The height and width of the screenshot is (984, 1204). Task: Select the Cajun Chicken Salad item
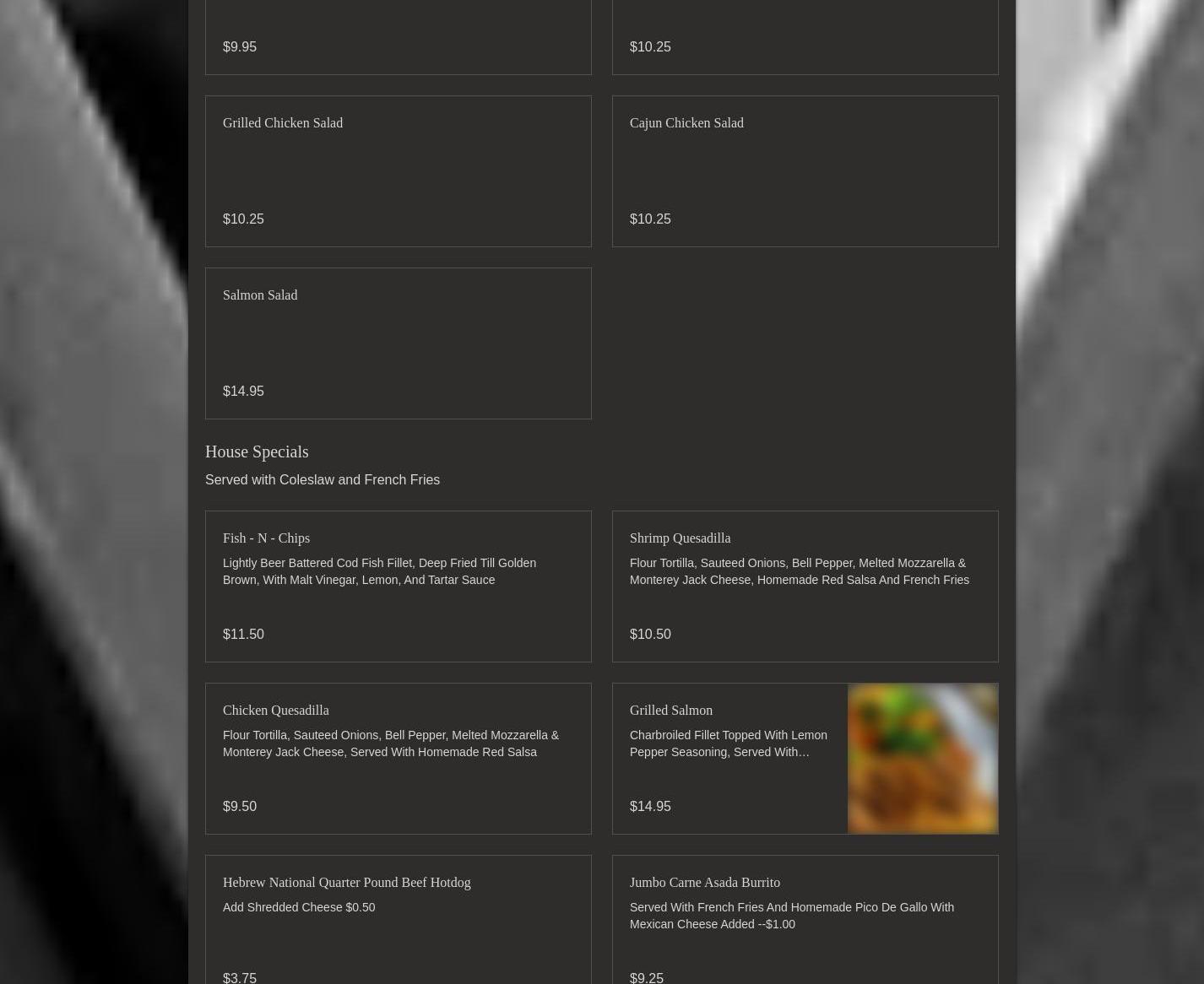click(805, 171)
